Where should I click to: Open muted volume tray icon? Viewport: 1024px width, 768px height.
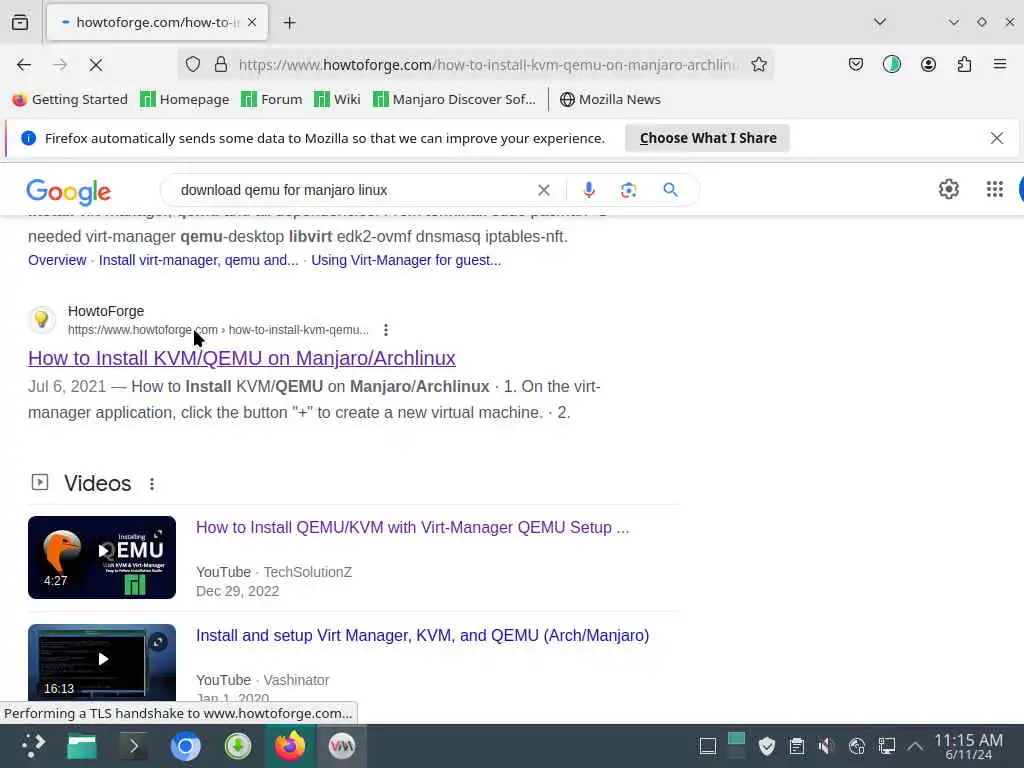826,746
